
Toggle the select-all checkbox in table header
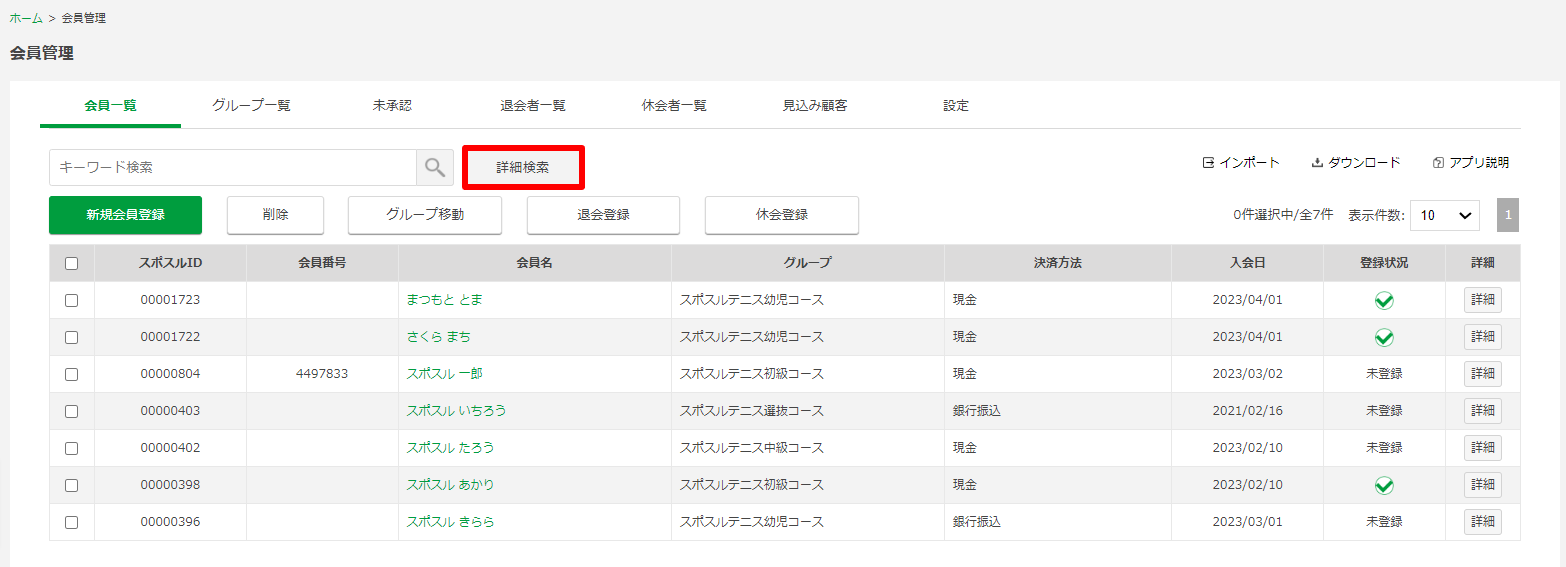click(71, 263)
